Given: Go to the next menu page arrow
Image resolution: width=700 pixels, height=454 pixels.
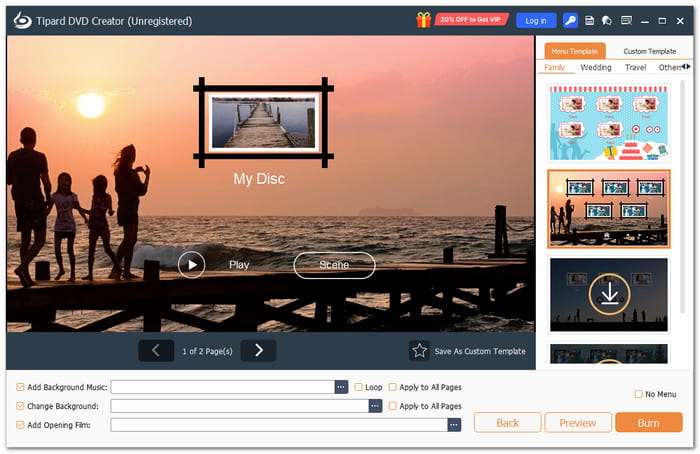Looking at the screenshot, I should click(258, 350).
